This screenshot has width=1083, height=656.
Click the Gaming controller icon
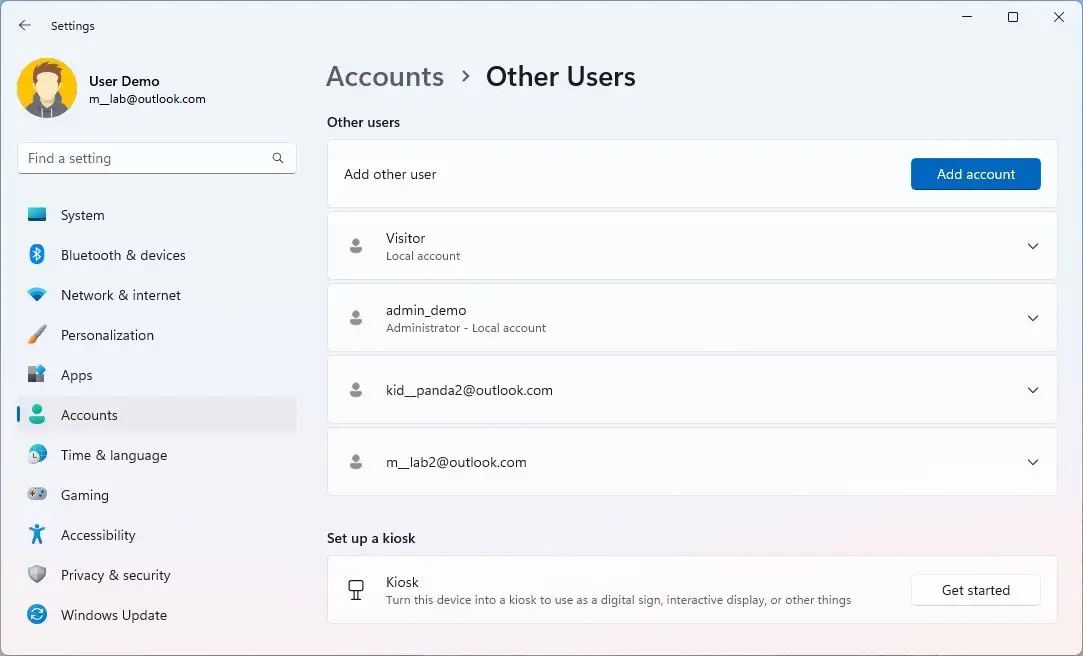[x=37, y=495]
